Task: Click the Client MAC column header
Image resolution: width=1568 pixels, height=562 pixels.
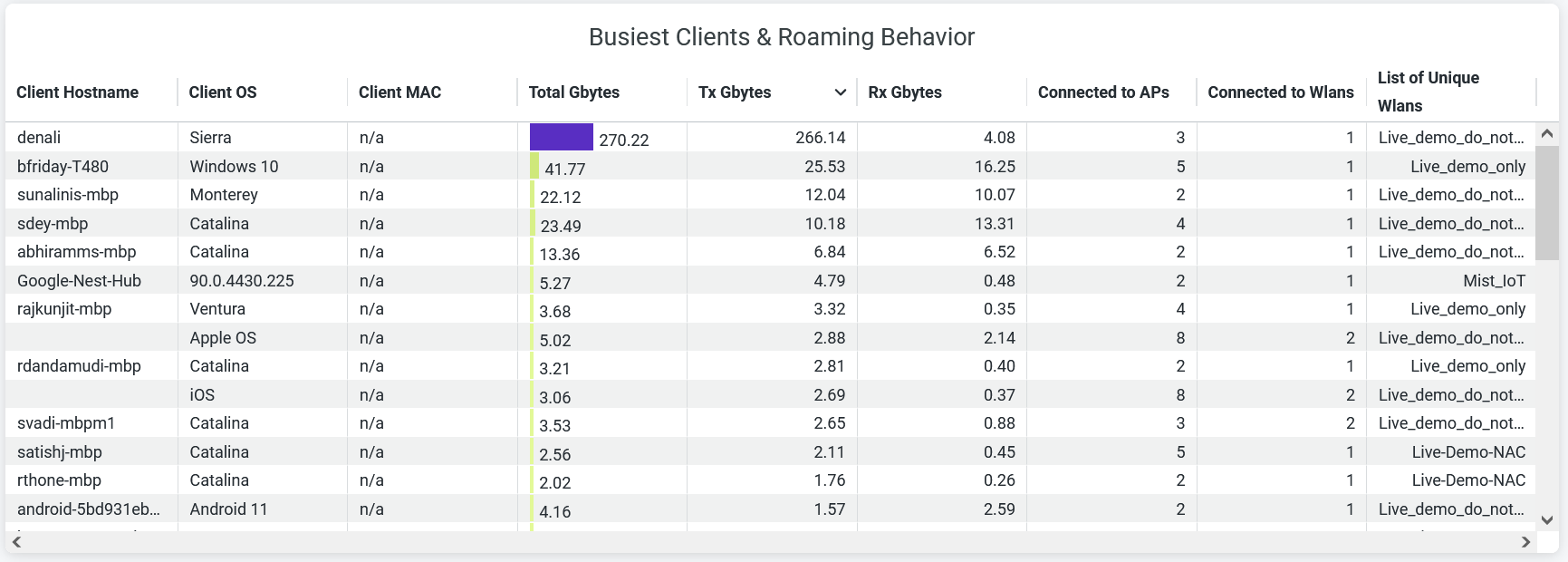Action: click(x=399, y=92)
